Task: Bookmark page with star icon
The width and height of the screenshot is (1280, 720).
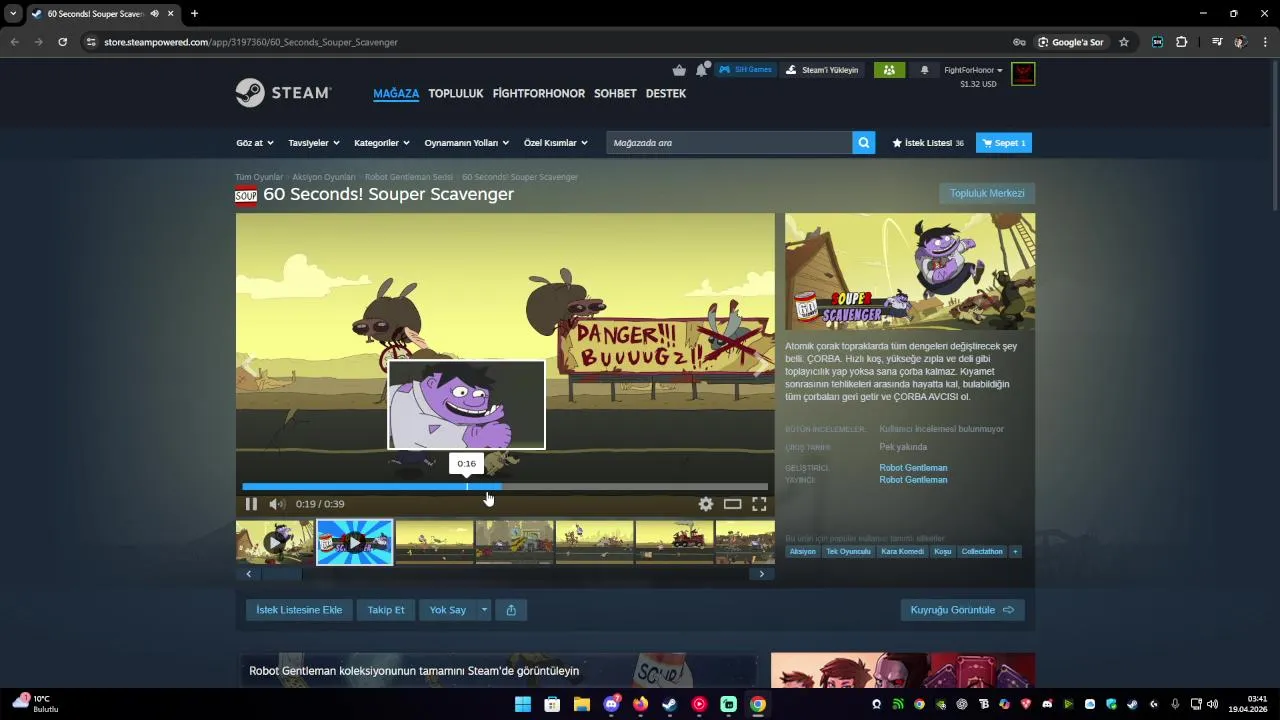Action: pyautogui.click(x=1124, y=42)
